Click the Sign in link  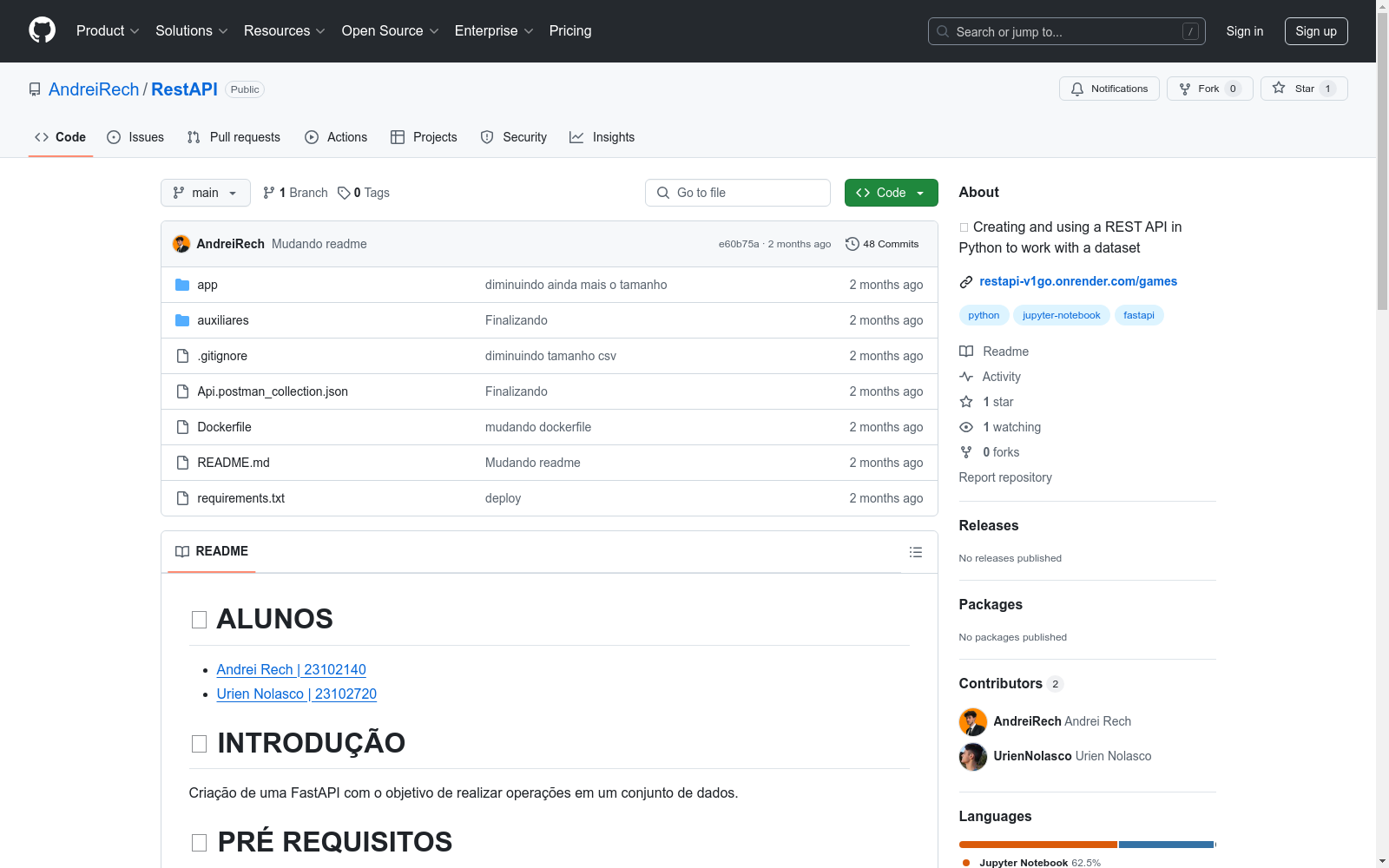coord(1245,31)
